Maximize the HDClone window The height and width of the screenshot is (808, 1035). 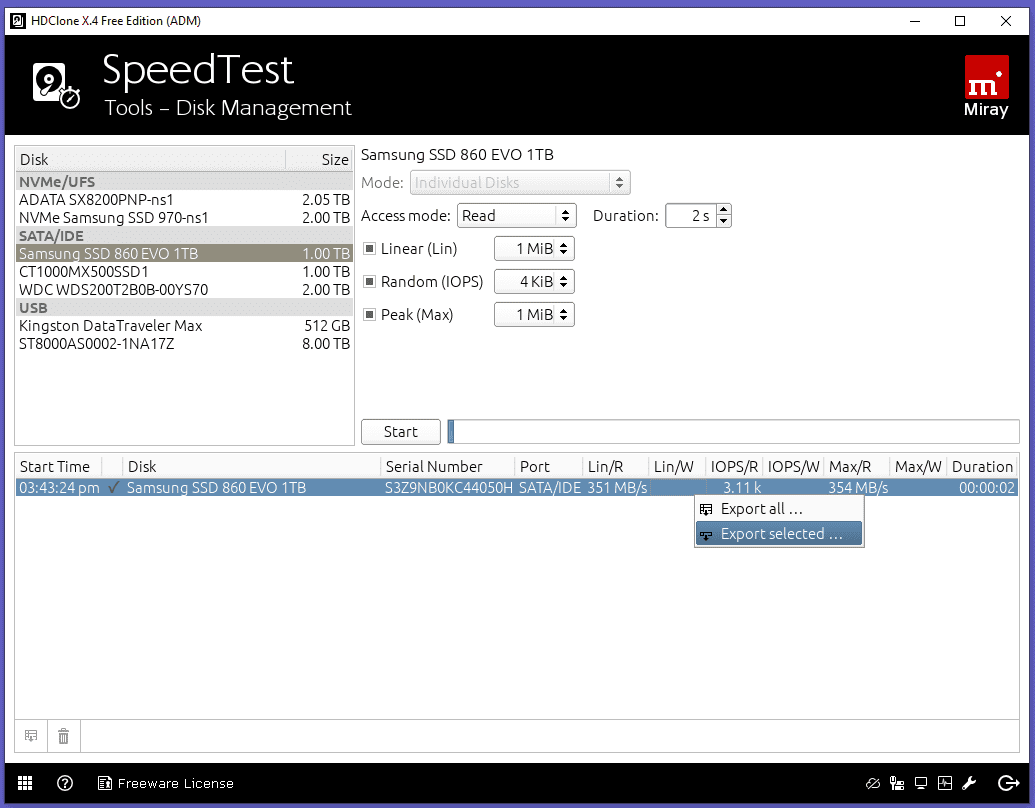(x=960, y=21)
